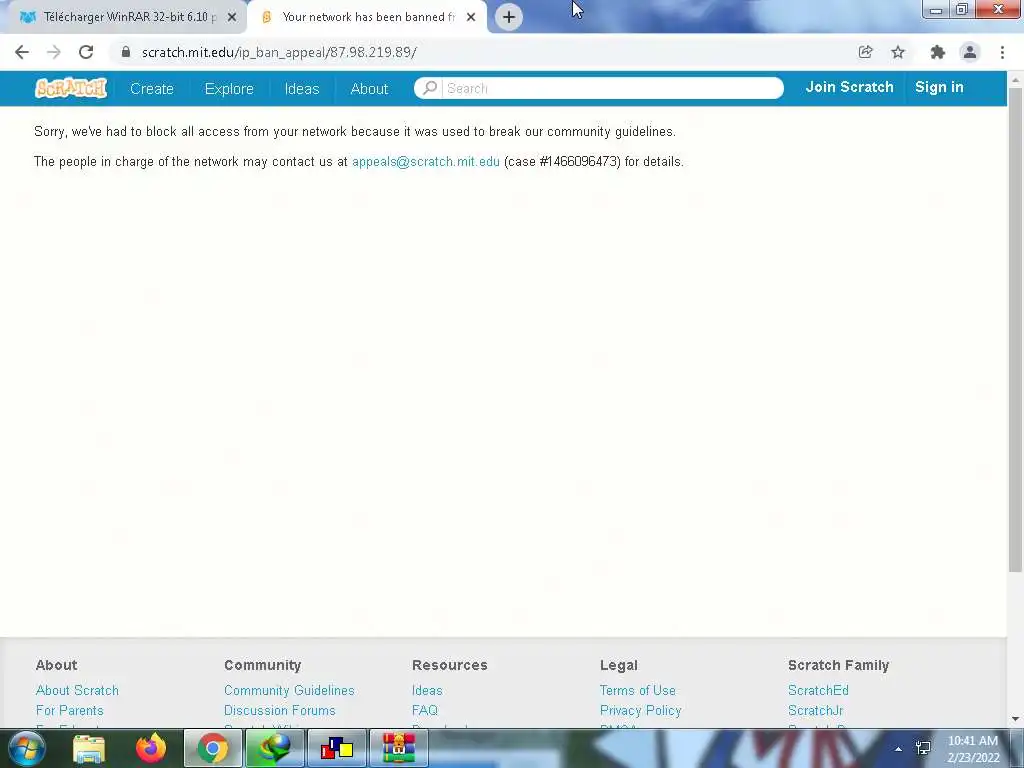Reload the current page
The width and height of the screenshot is (1024, 768).
[x=86, y=52]
